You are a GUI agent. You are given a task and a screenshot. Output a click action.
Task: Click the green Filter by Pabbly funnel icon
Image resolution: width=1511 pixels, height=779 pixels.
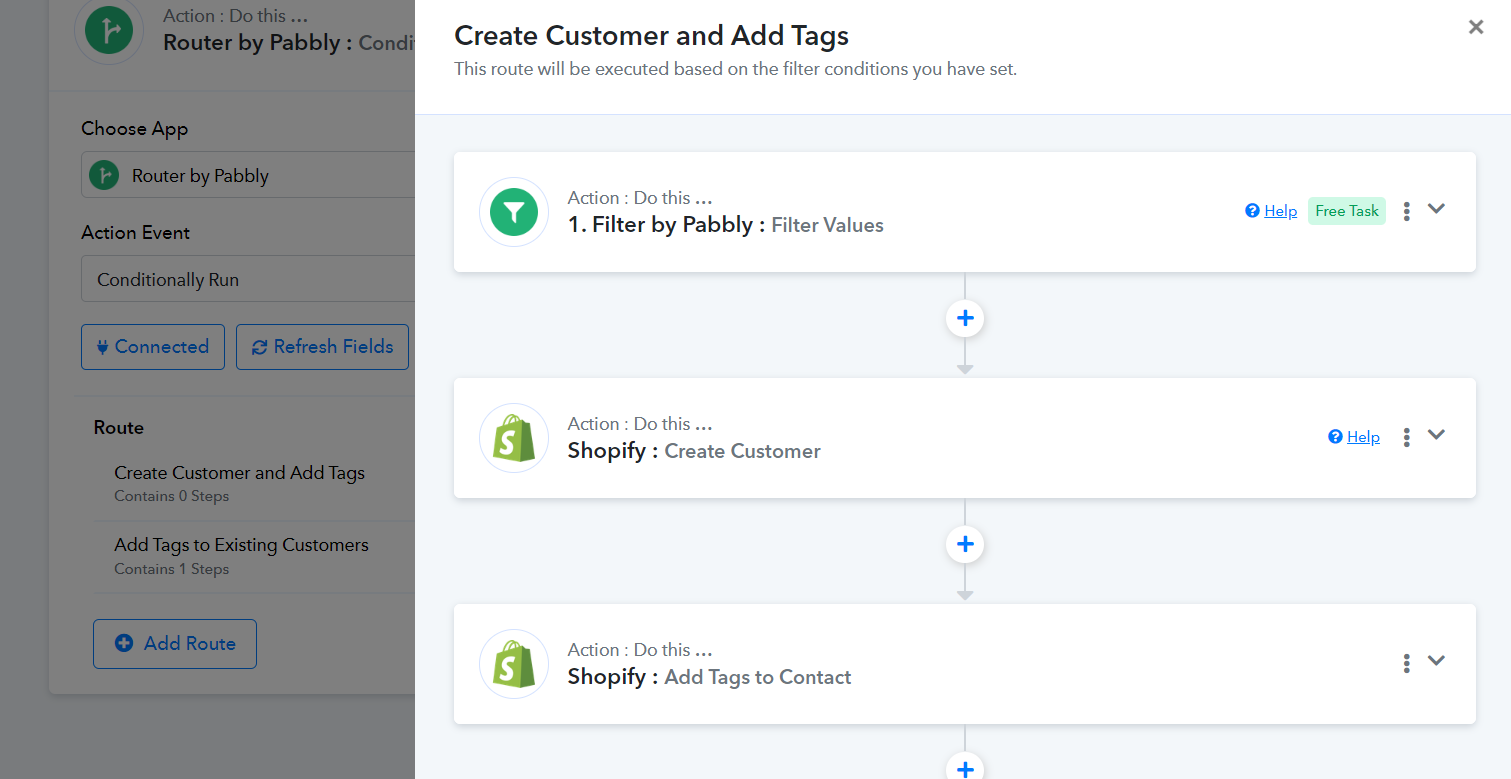[x=514, y=212]
